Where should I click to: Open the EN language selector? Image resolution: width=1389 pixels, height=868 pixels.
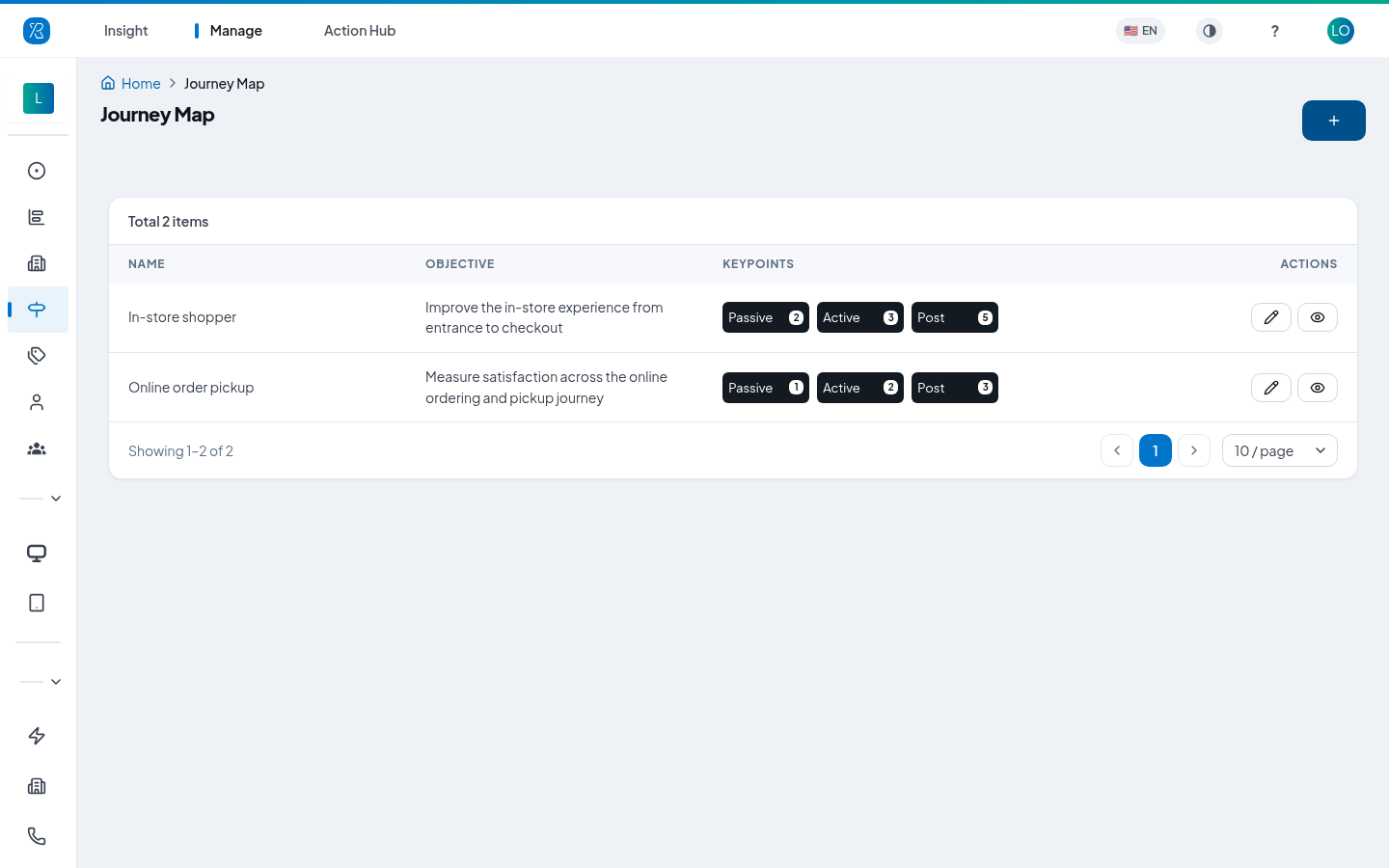(x=1140, y=31)
